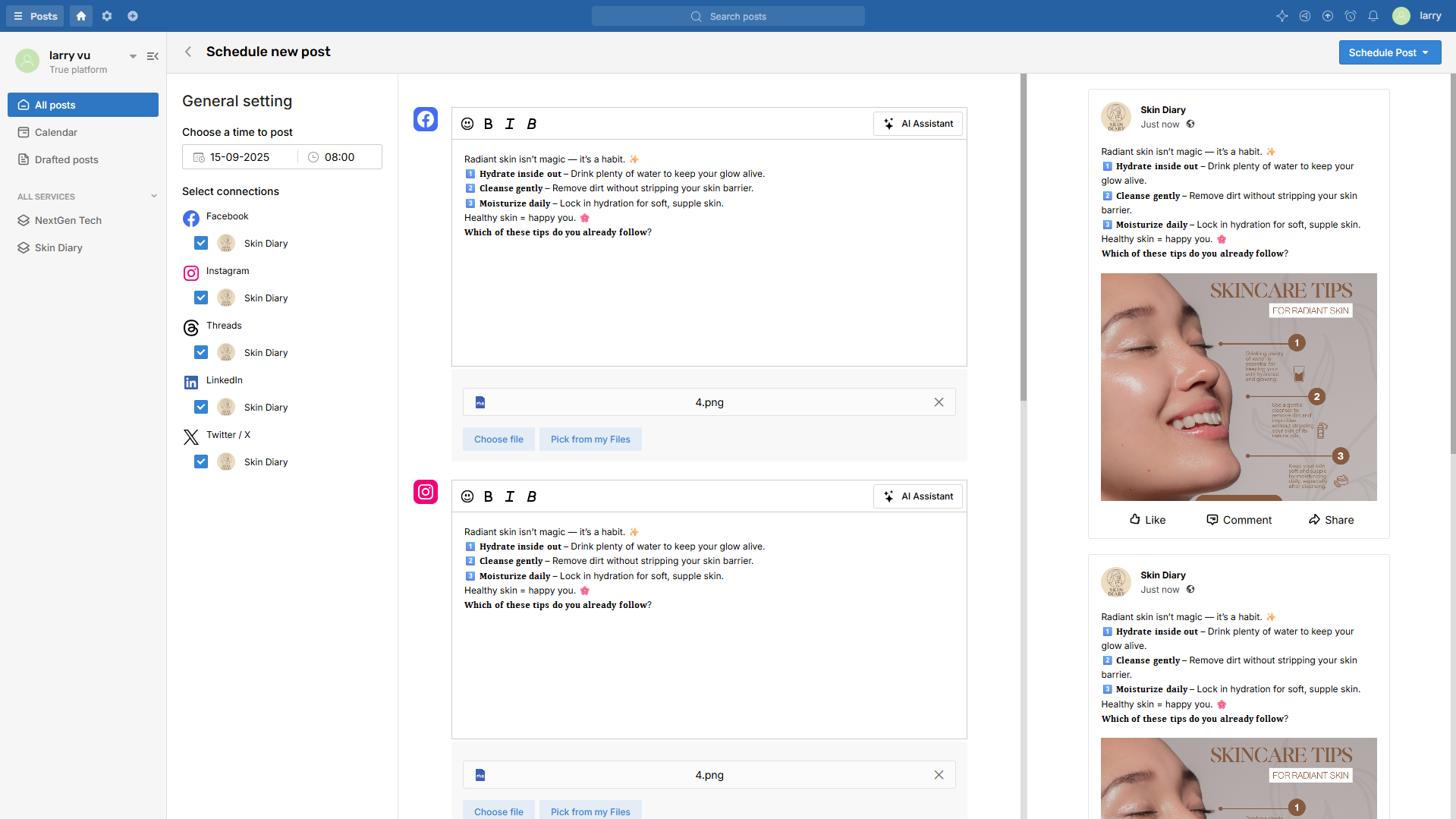Click the post date field 15-09-2025
The width and height of the screenshot is (1456, 819).
[240, 157]
